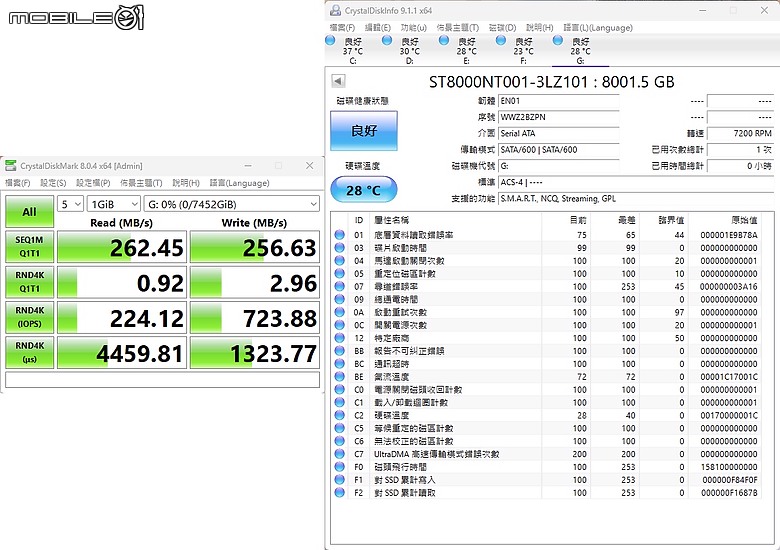
Task: Open 語言(L)(Language) menu in CrystalDiskInfo
Action: [x=598, y=27]
